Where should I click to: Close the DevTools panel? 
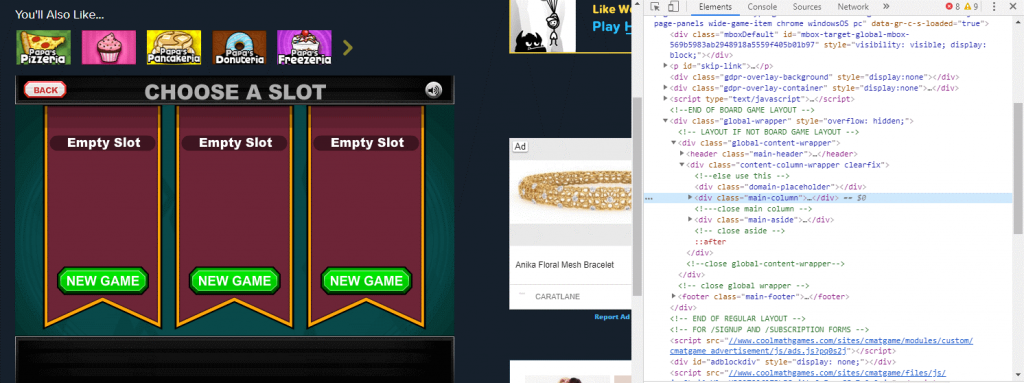(1013, 7)
